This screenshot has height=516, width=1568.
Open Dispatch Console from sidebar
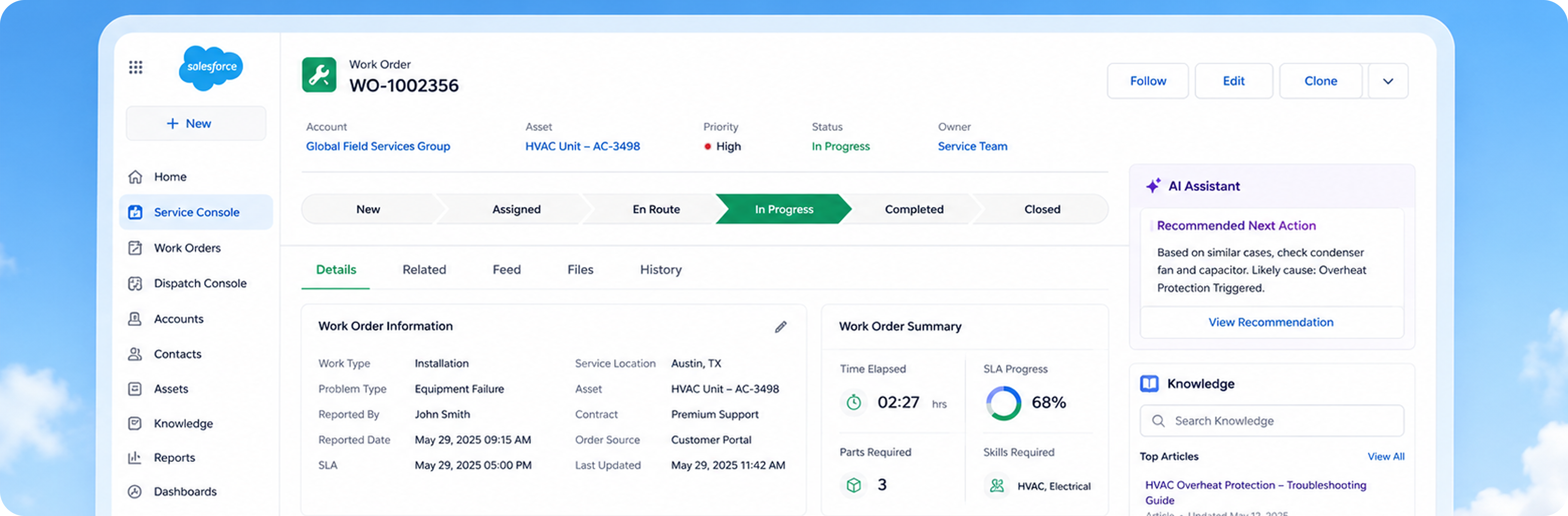196,283
